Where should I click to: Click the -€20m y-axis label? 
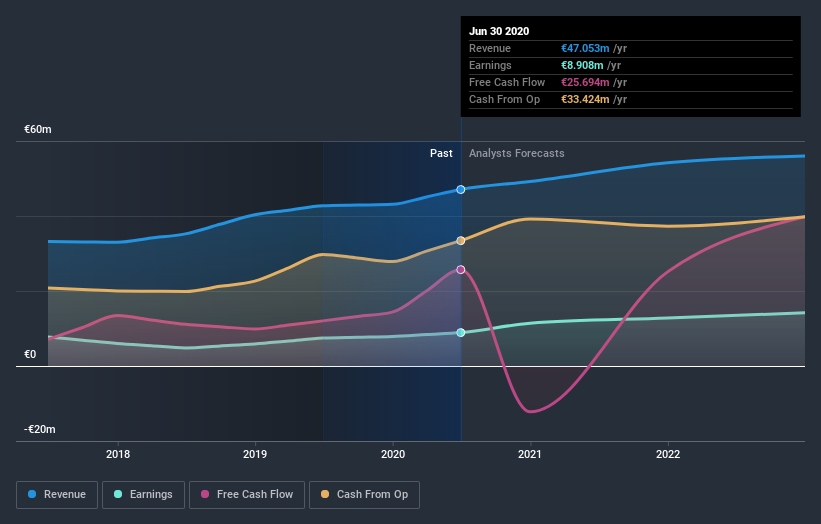pyautogui.click(x=39, y=429)
